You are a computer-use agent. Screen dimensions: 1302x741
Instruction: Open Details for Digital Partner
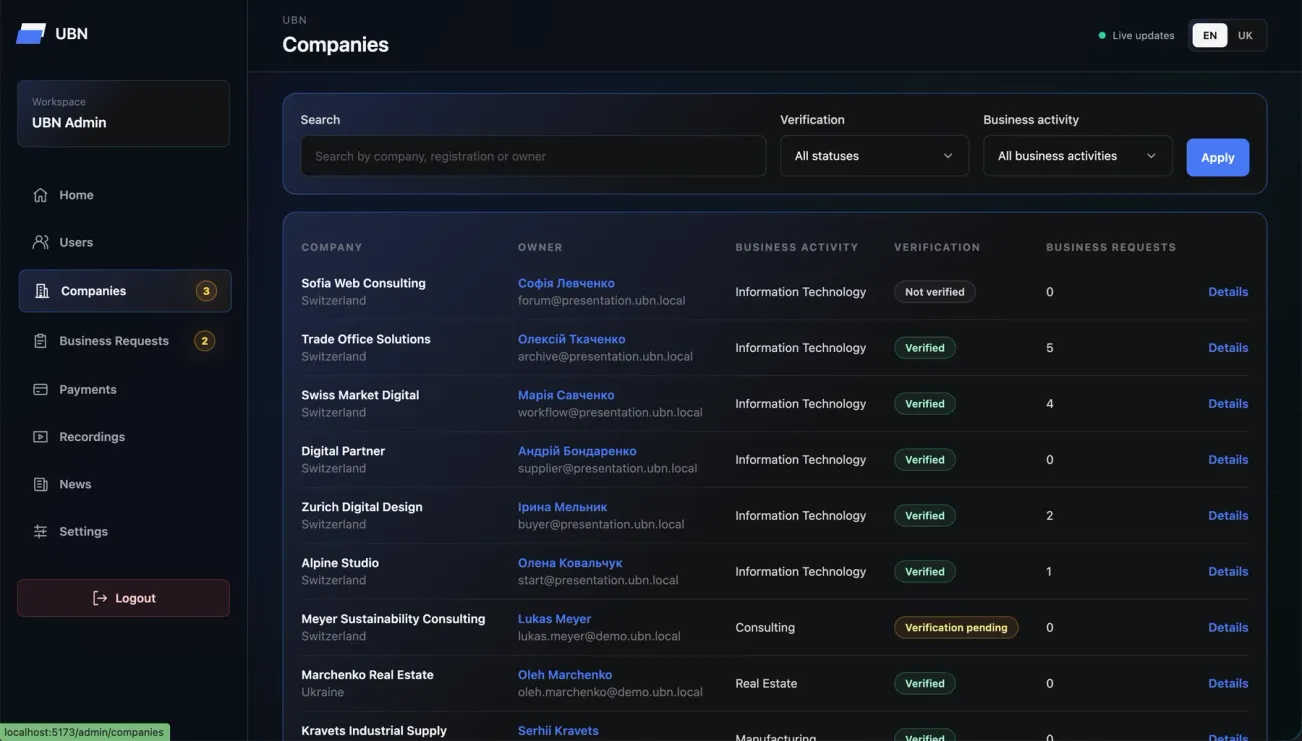coord(1228,460)
